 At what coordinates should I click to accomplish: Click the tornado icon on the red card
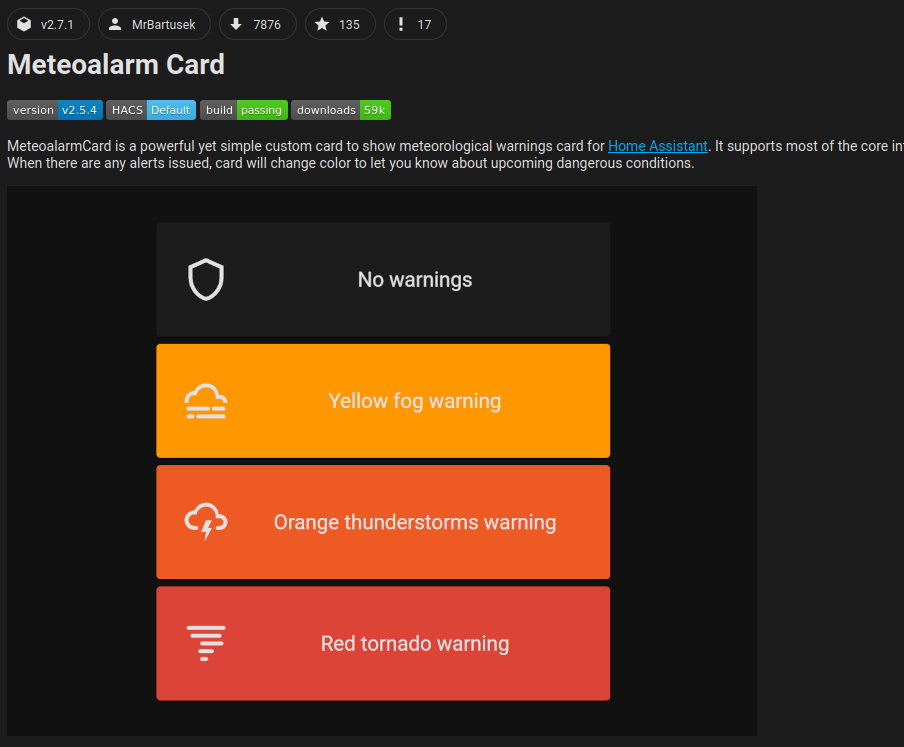206,643
